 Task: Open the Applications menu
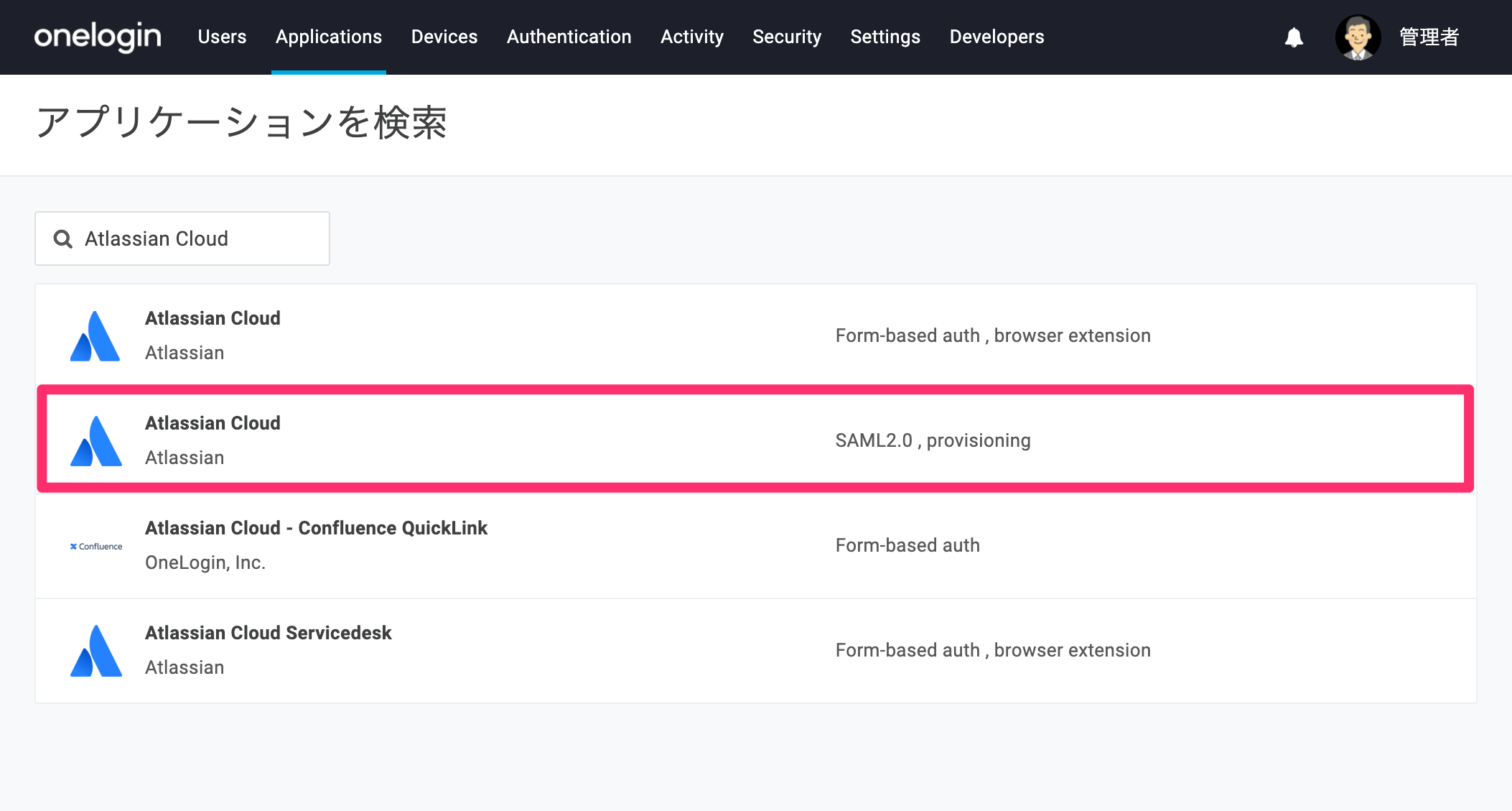coord(329,37)
